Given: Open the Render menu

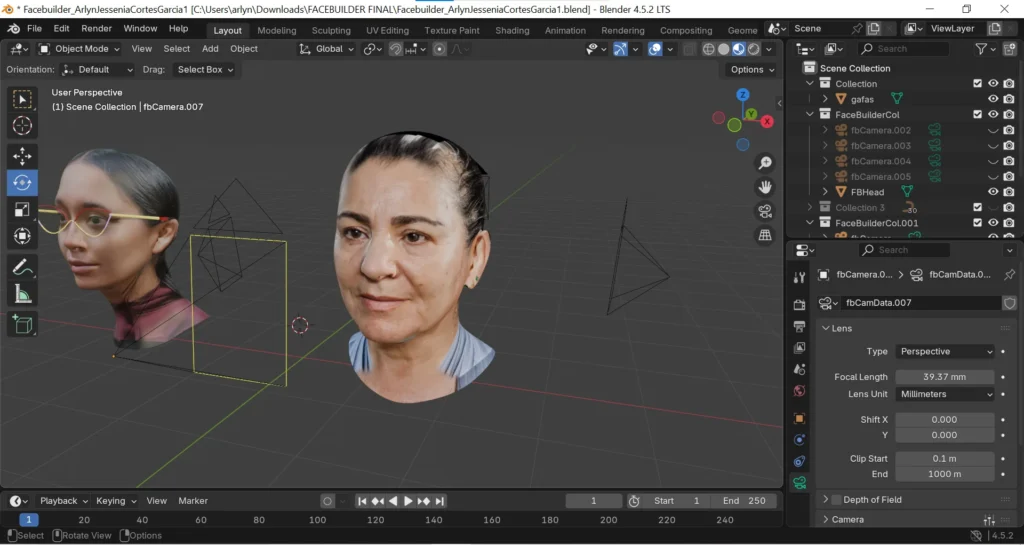Looking at the screenshot, I should pyautogui.click(x=96, y=29).
